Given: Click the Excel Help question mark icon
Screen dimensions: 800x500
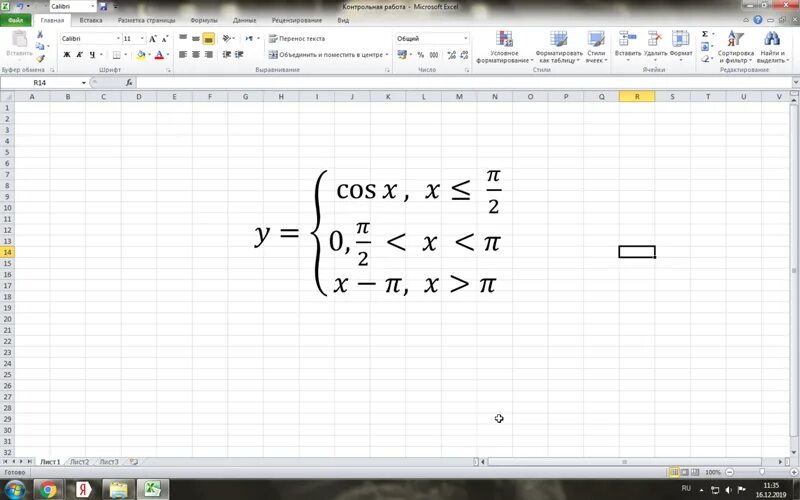Looking at the screenshot, I should (758, 20).
